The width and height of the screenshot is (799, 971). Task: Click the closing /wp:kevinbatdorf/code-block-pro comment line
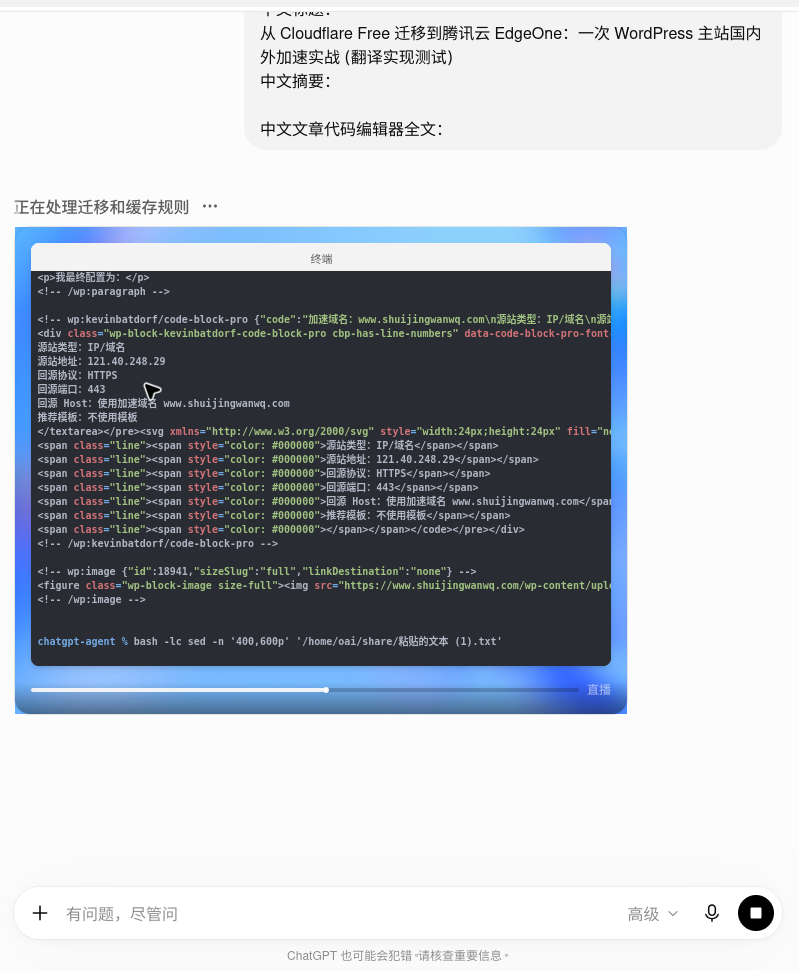[x=157, y=543]
